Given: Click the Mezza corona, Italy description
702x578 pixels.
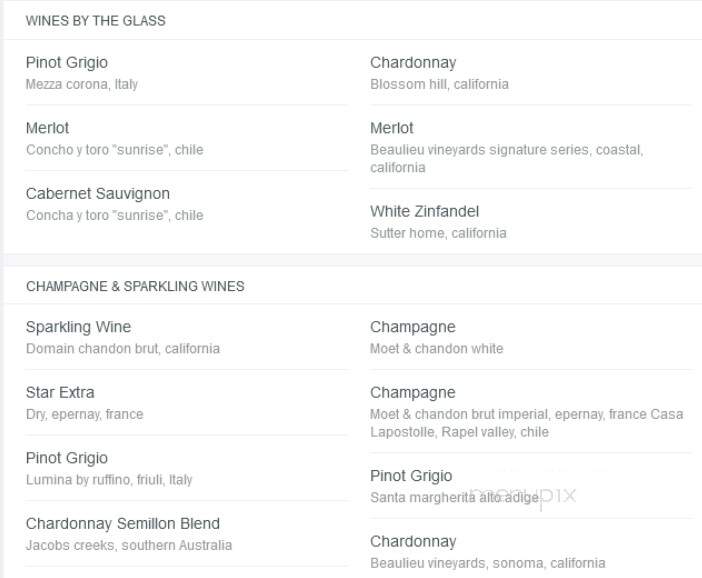Looking at the screenshot, I should pos(82,84).
